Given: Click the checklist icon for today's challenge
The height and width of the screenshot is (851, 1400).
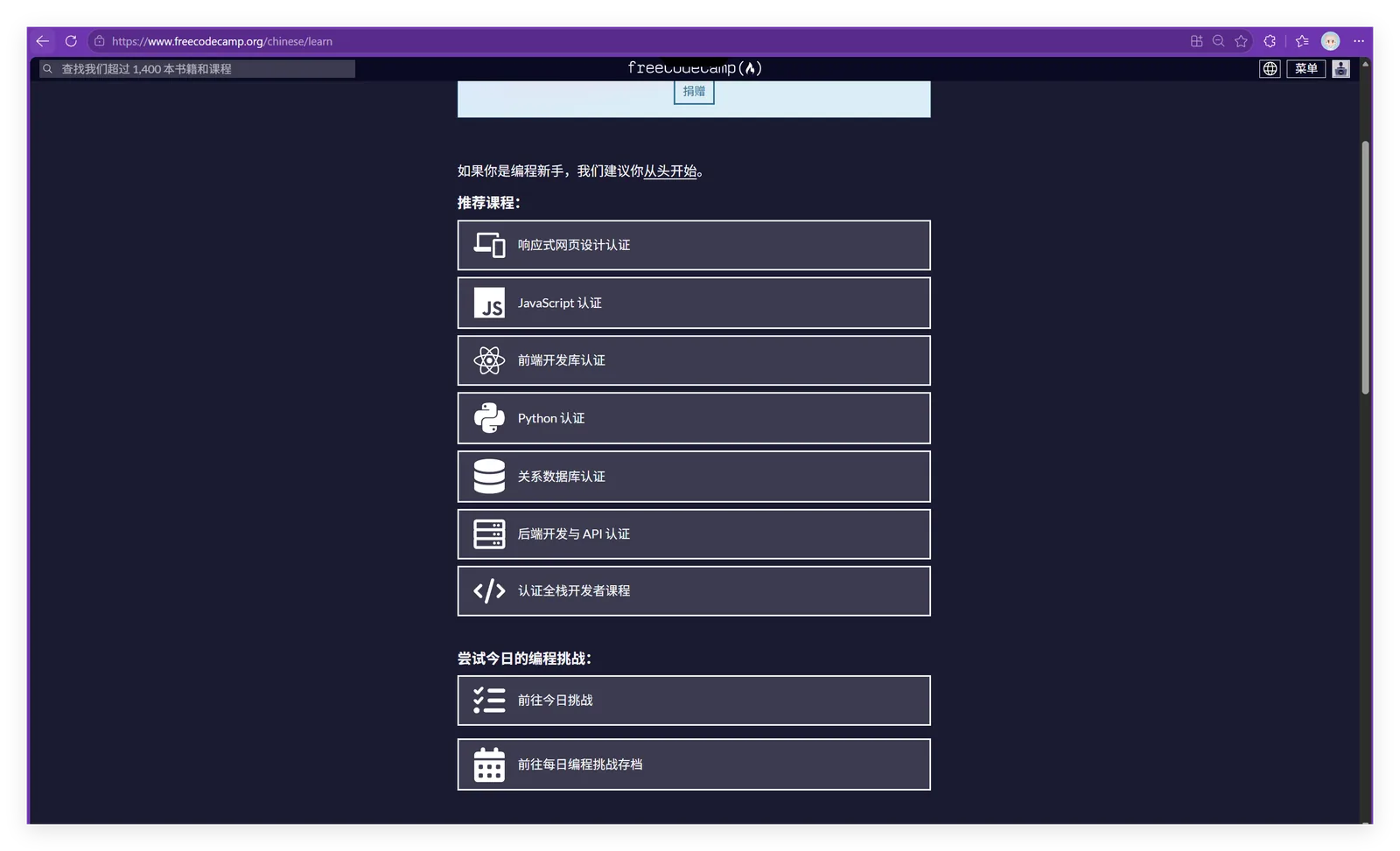Looking at the screenshot, I should point(489,701).
